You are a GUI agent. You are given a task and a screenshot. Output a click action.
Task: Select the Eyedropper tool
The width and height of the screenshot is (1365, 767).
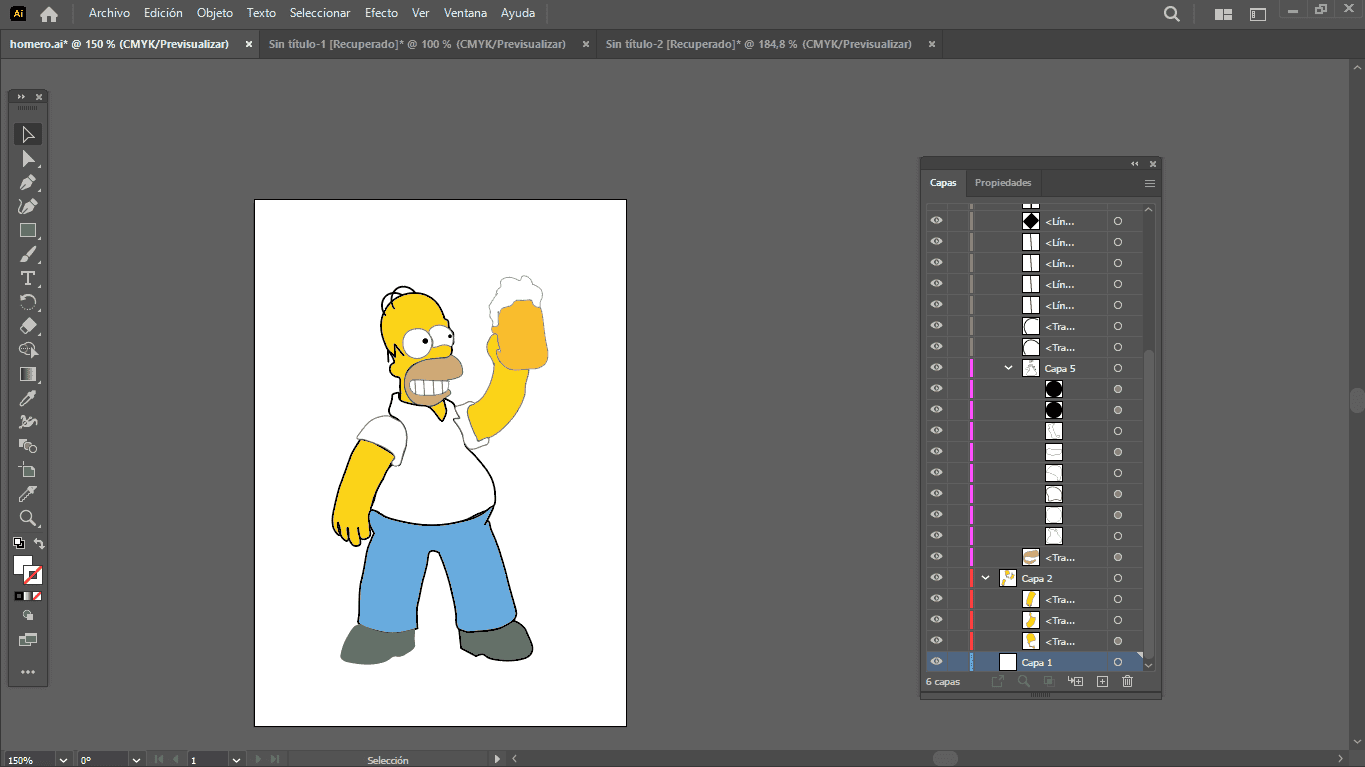[28, 398]
